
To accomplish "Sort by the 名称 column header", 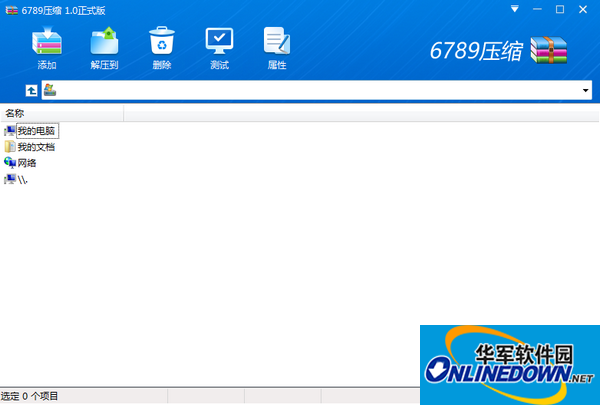I will pos(62,113).
